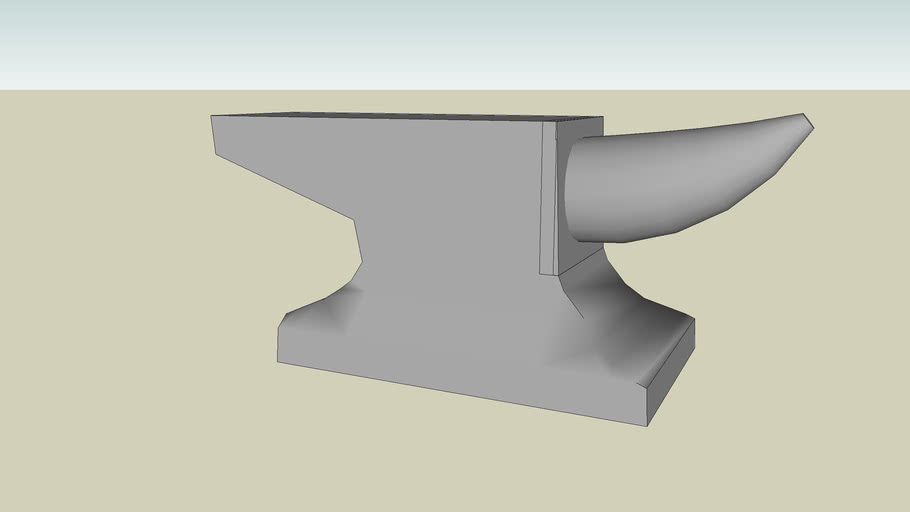Click the dark flat top face of the anvil
The image size is (910, 512).
pos(400,117)
